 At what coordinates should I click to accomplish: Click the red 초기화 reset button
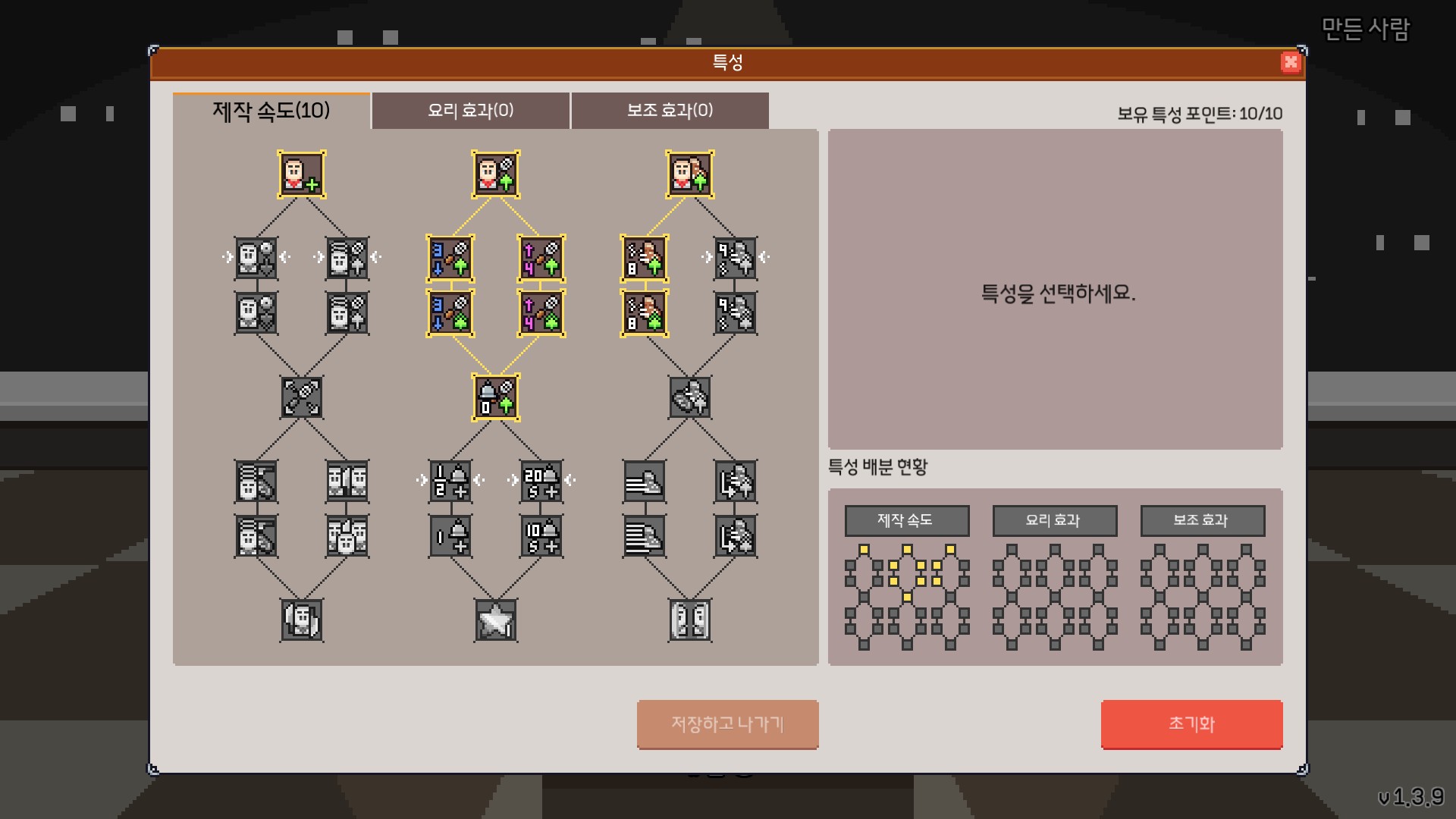1192,724
